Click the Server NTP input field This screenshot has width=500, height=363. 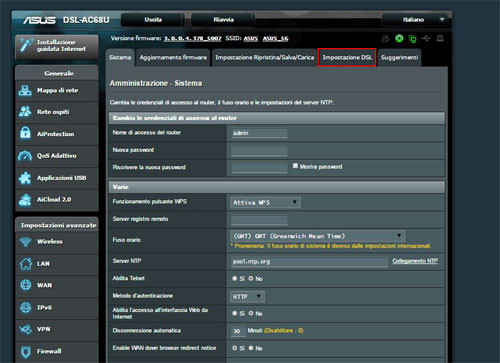tap(310, 262)
